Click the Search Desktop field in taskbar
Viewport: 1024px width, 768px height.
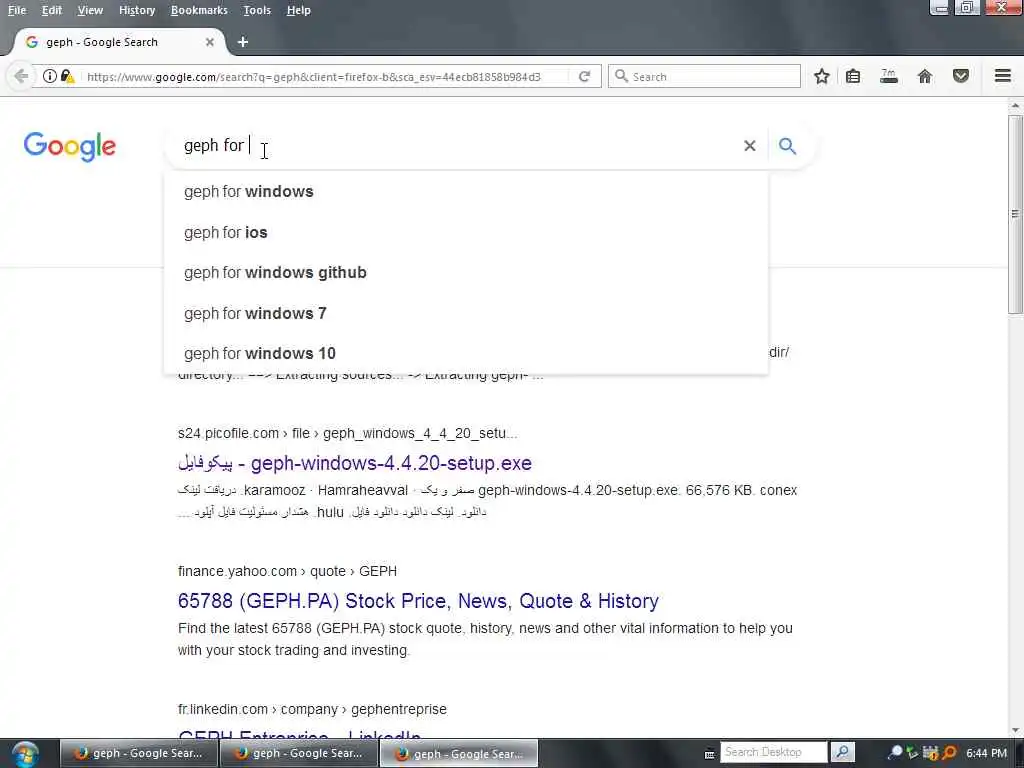pos(773,752)
